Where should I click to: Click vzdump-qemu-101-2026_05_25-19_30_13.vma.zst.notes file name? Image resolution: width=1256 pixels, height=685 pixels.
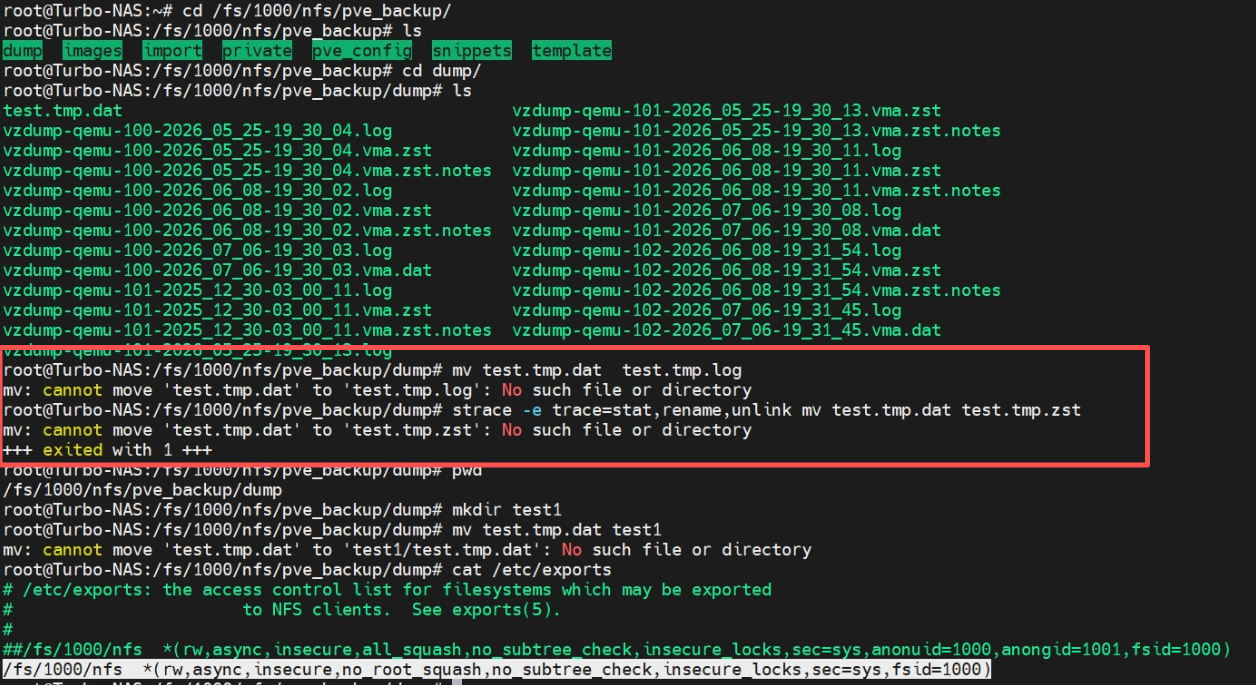757,130
